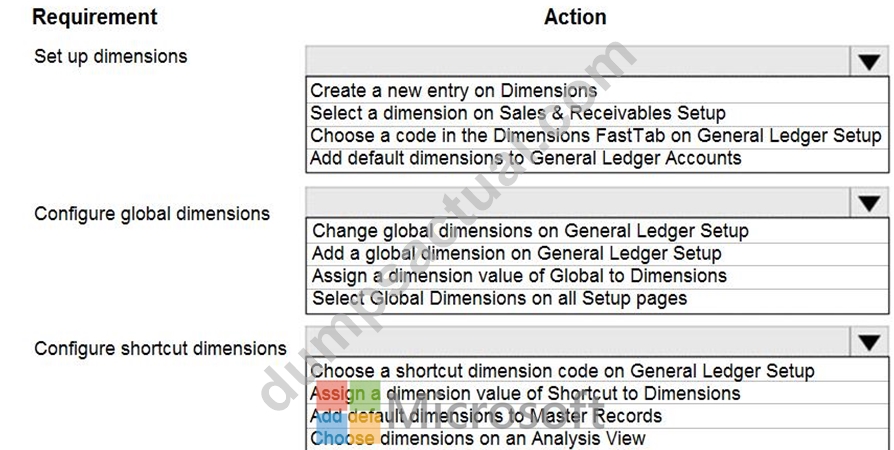Select Create a new entry on Dimensions

coord(597,90)
